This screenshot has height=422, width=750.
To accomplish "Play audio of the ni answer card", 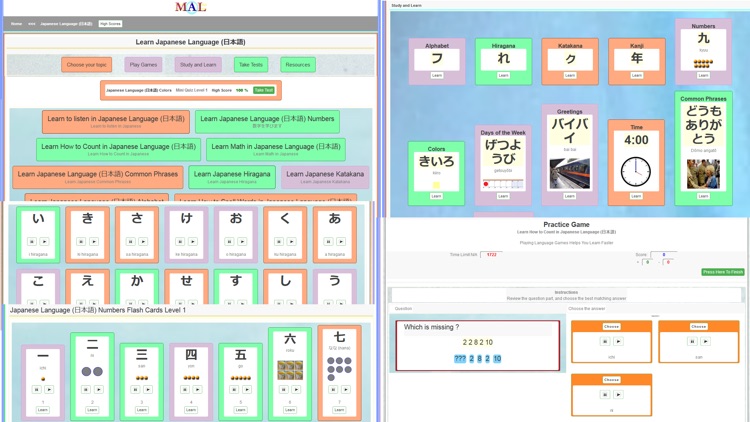I will [x=618, y=394].
